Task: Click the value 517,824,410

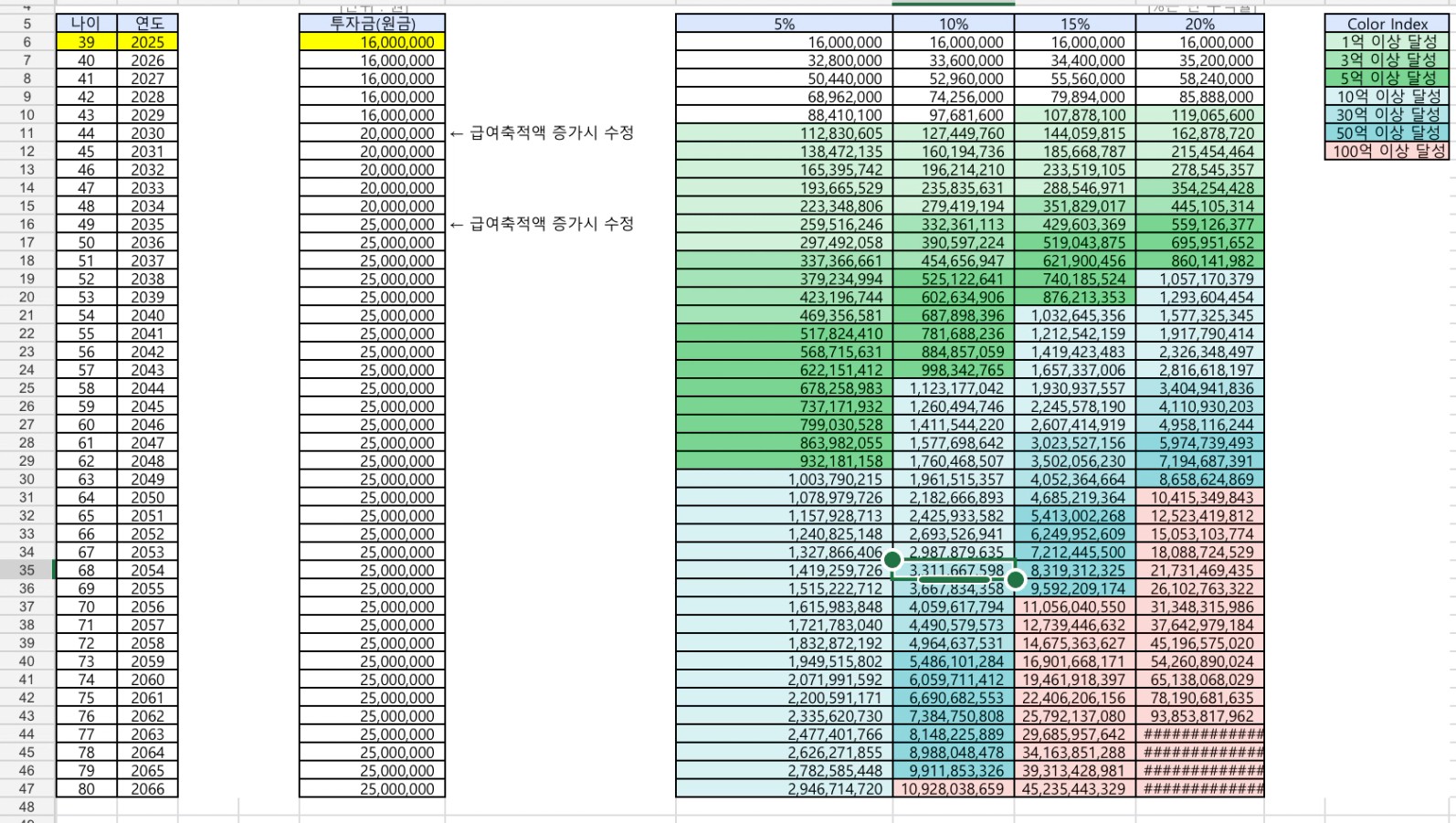Action: tap(784, 333)
